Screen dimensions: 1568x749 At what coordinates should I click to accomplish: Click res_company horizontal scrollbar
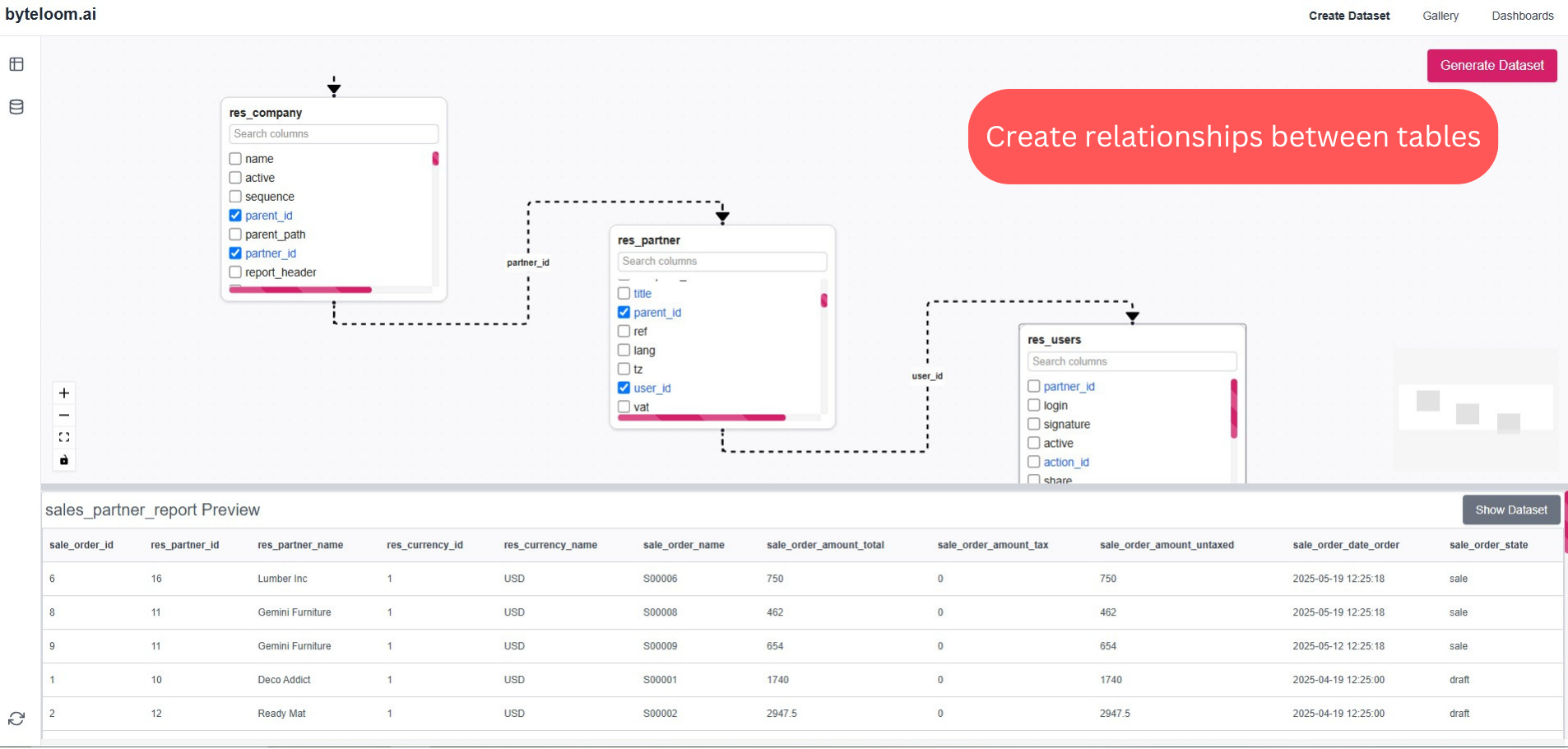(x=301, y=290)
